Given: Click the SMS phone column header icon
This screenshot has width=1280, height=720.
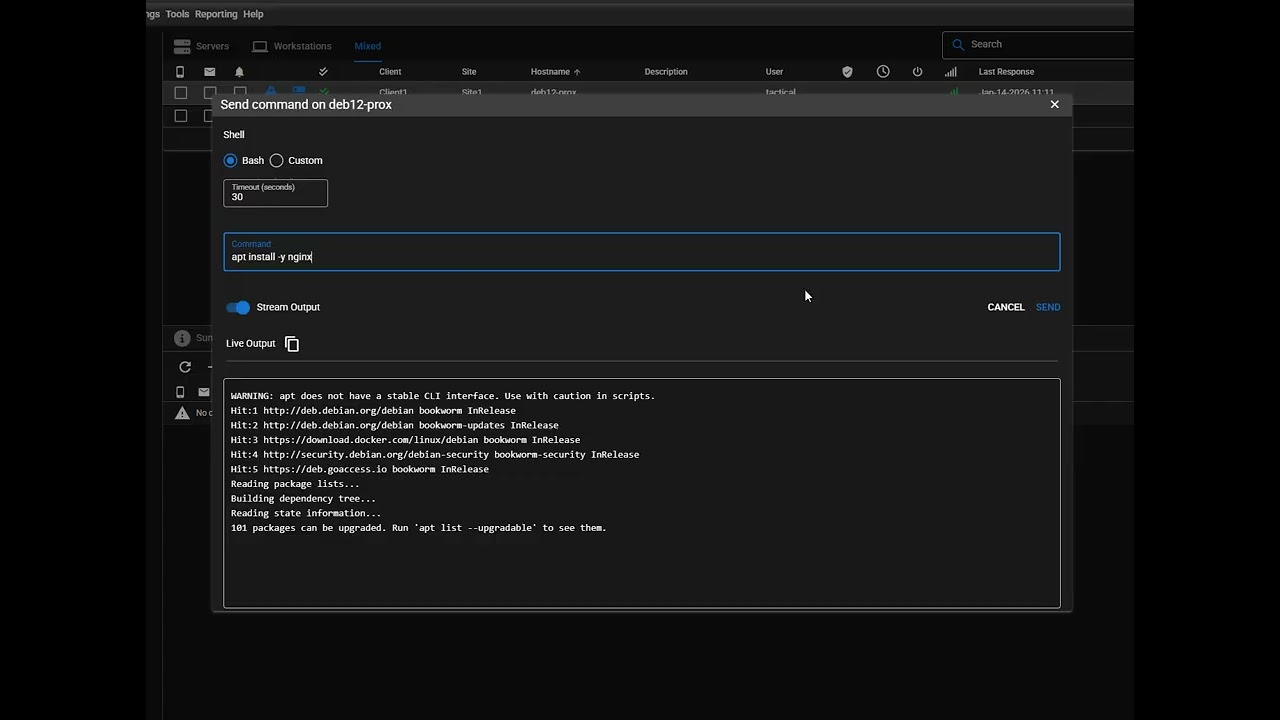Looking at the screenshot, I should click(180, 72).
